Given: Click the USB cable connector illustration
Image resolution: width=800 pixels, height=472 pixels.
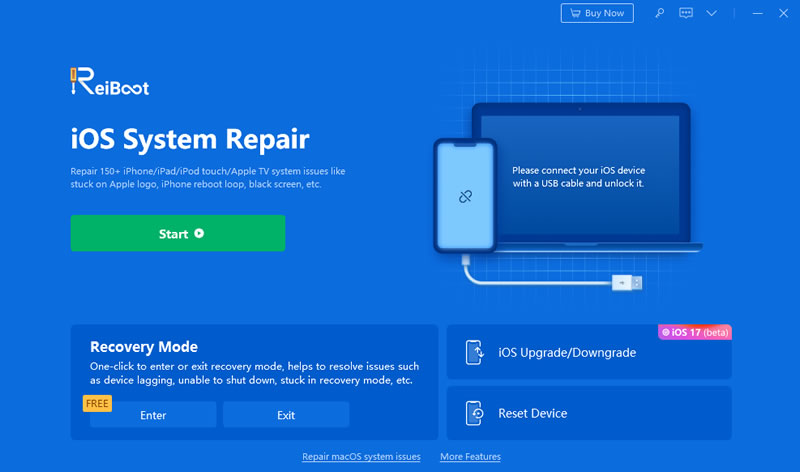Looking at the screenshot, I should (627, 282).
